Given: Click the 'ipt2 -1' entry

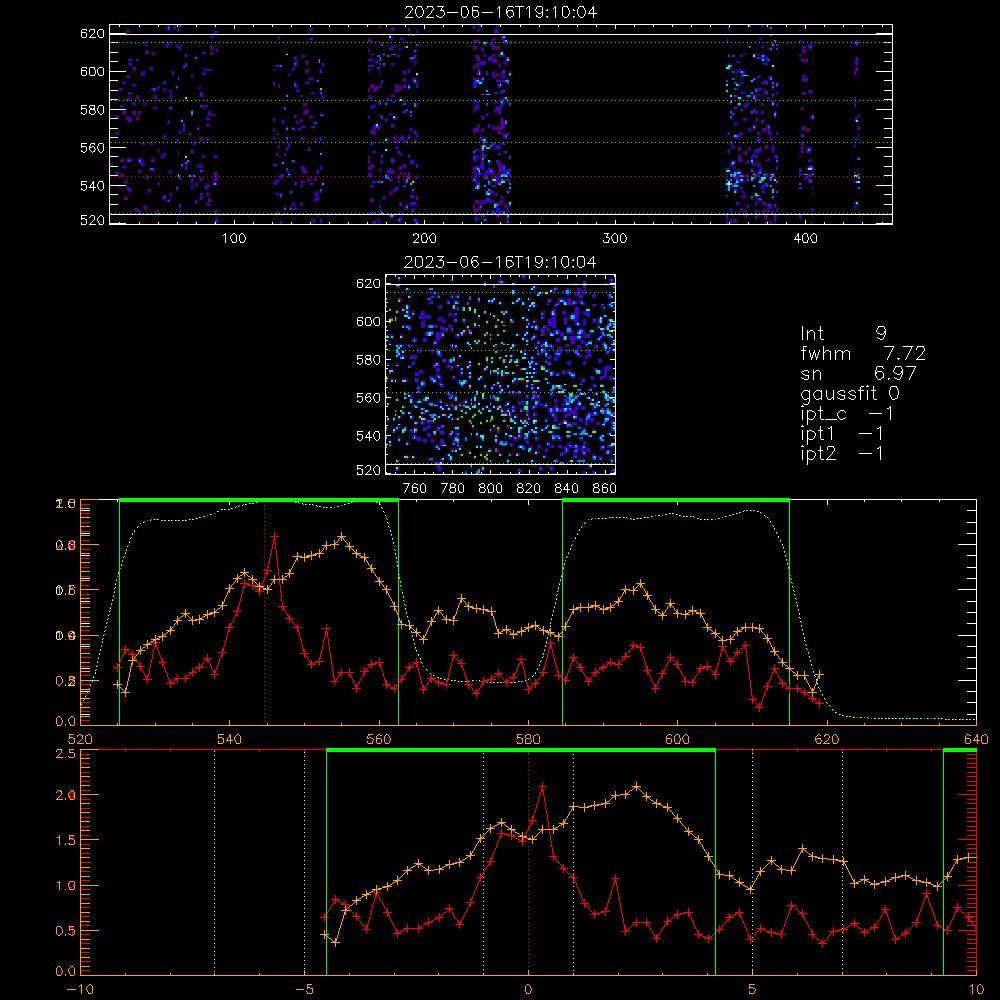Looking at the screenshot, I should click(842, 453).
